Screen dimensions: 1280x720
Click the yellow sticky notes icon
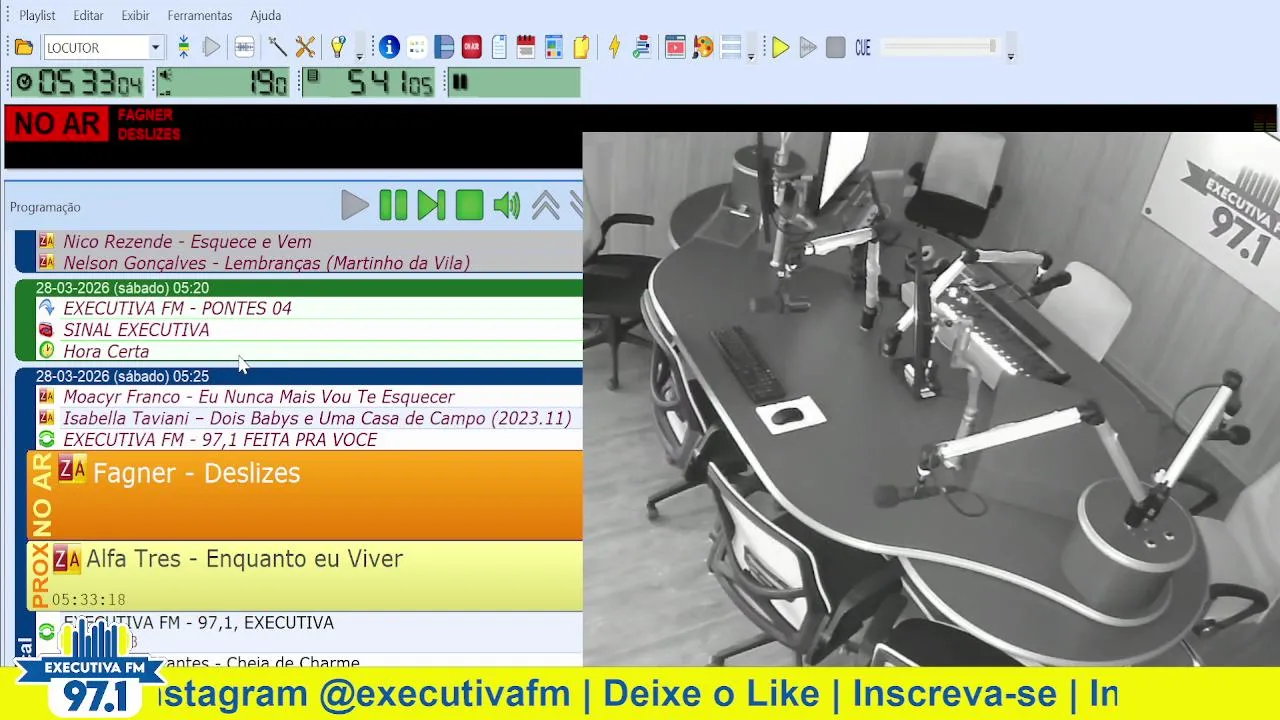click(x=581, y=47)
